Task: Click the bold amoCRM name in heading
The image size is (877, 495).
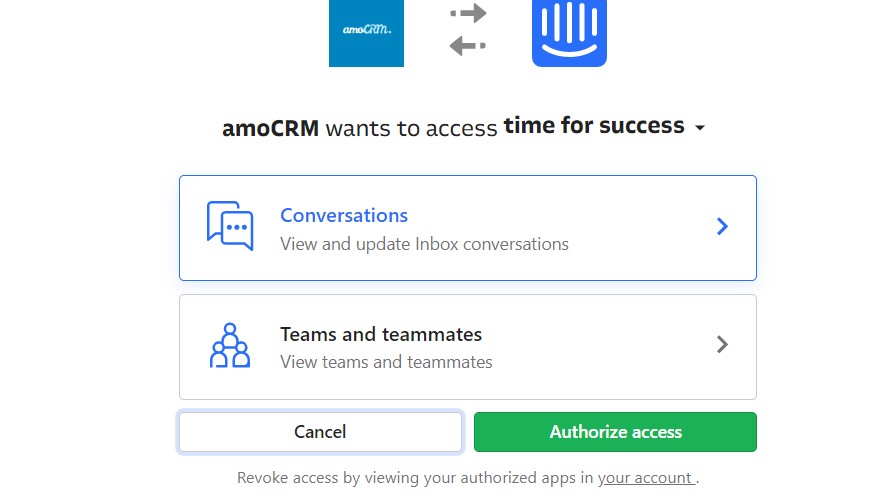Action: click(x=270, y=128)
